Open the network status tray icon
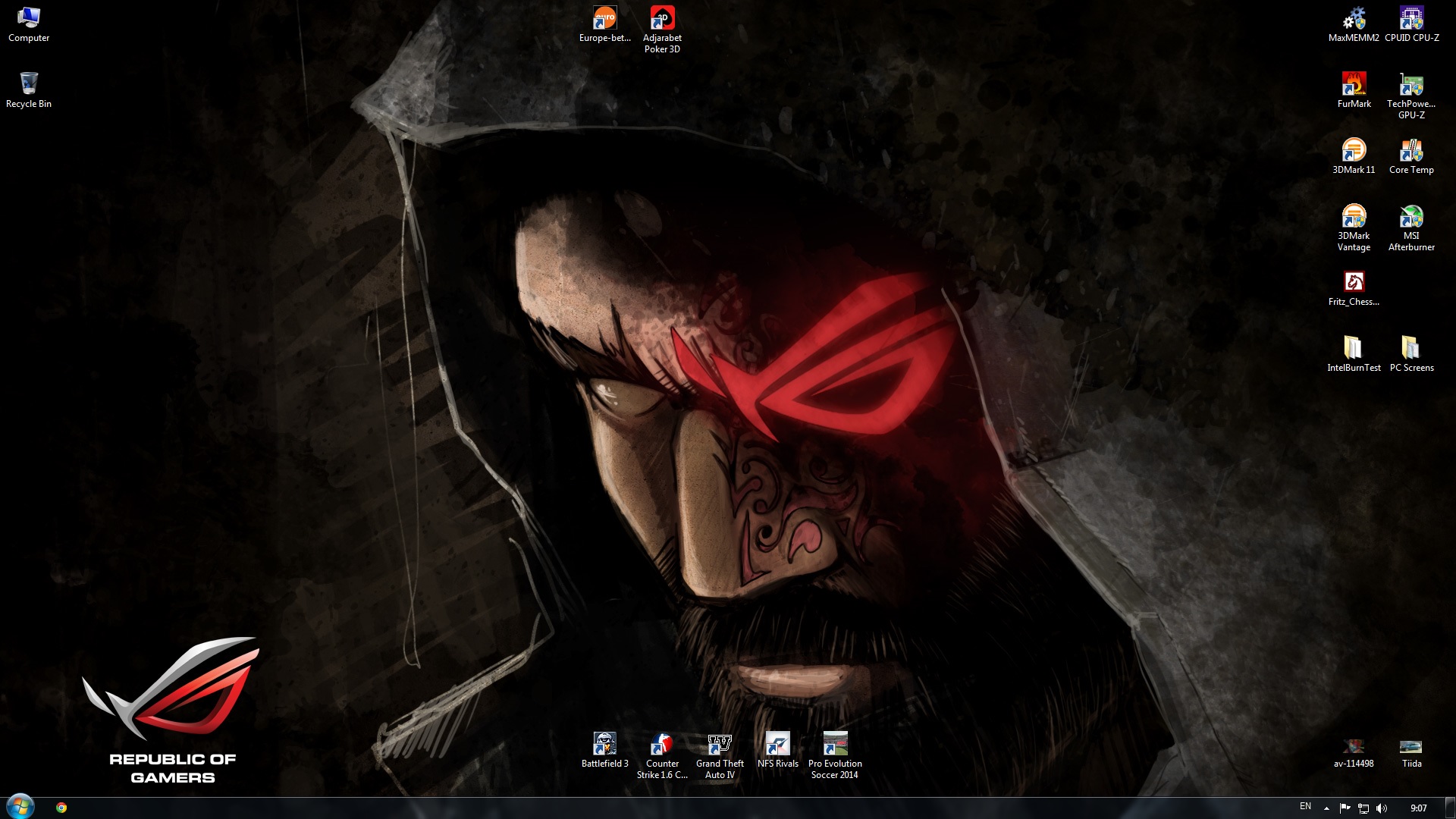The height and width of the screenshot is (819, 1456). 1363,808
